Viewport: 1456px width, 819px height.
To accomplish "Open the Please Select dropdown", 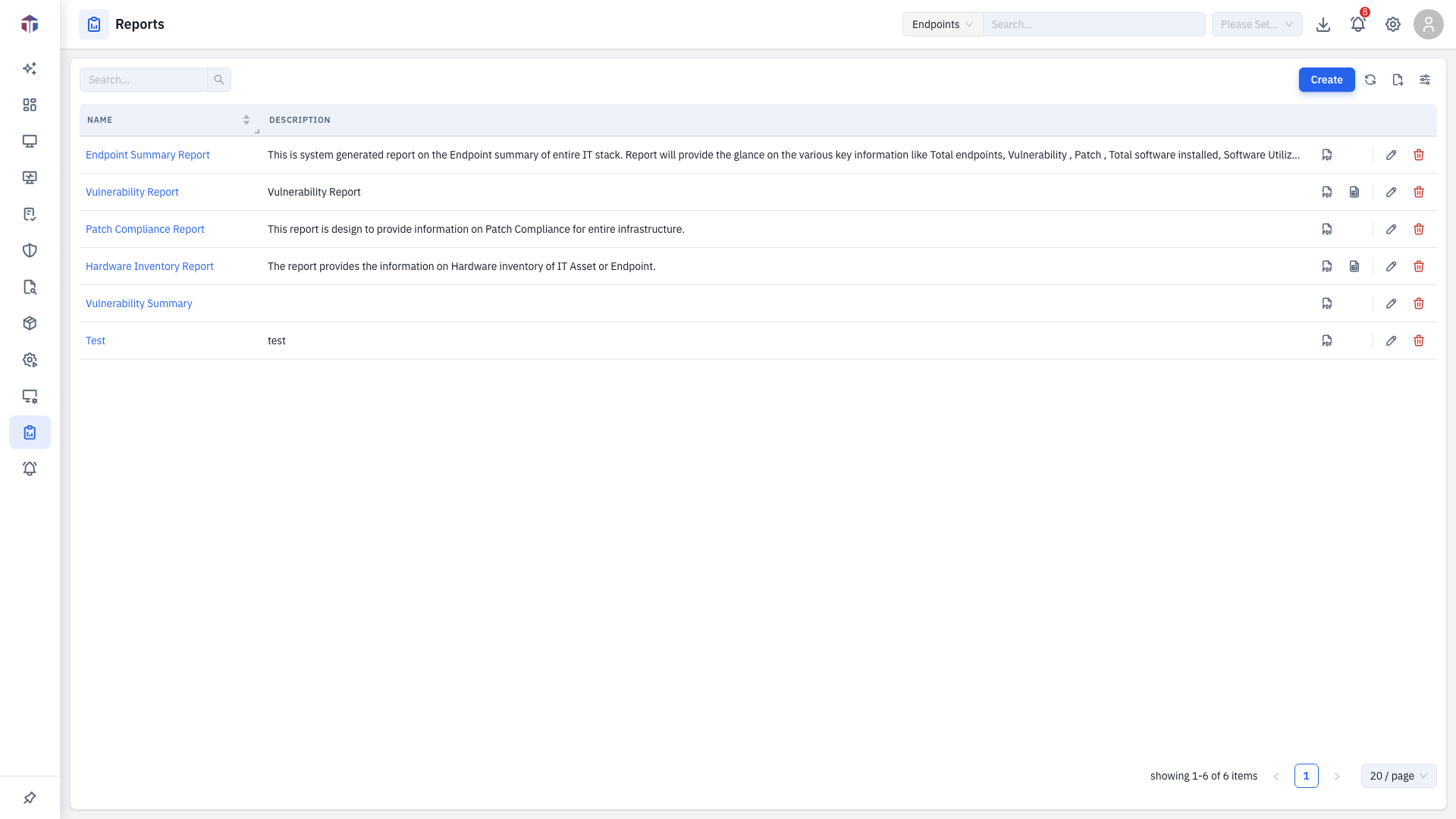I will pos(1257,24).
